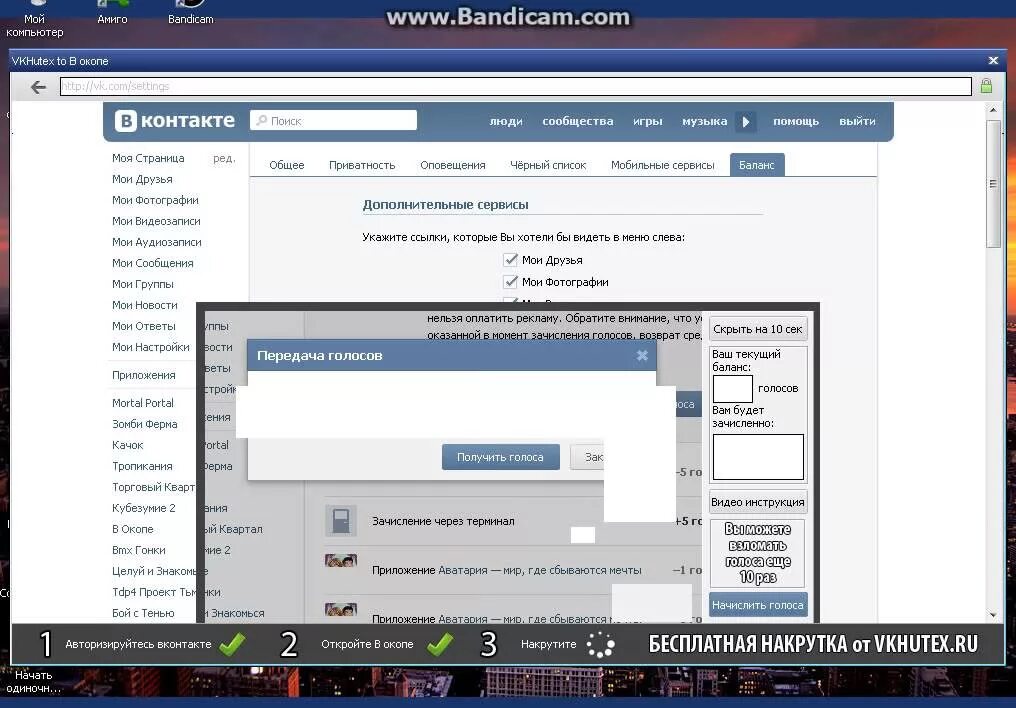Open Bmx Гонки app link
This screenshot has width=1016, height=708.
click(x=139, y=550)
